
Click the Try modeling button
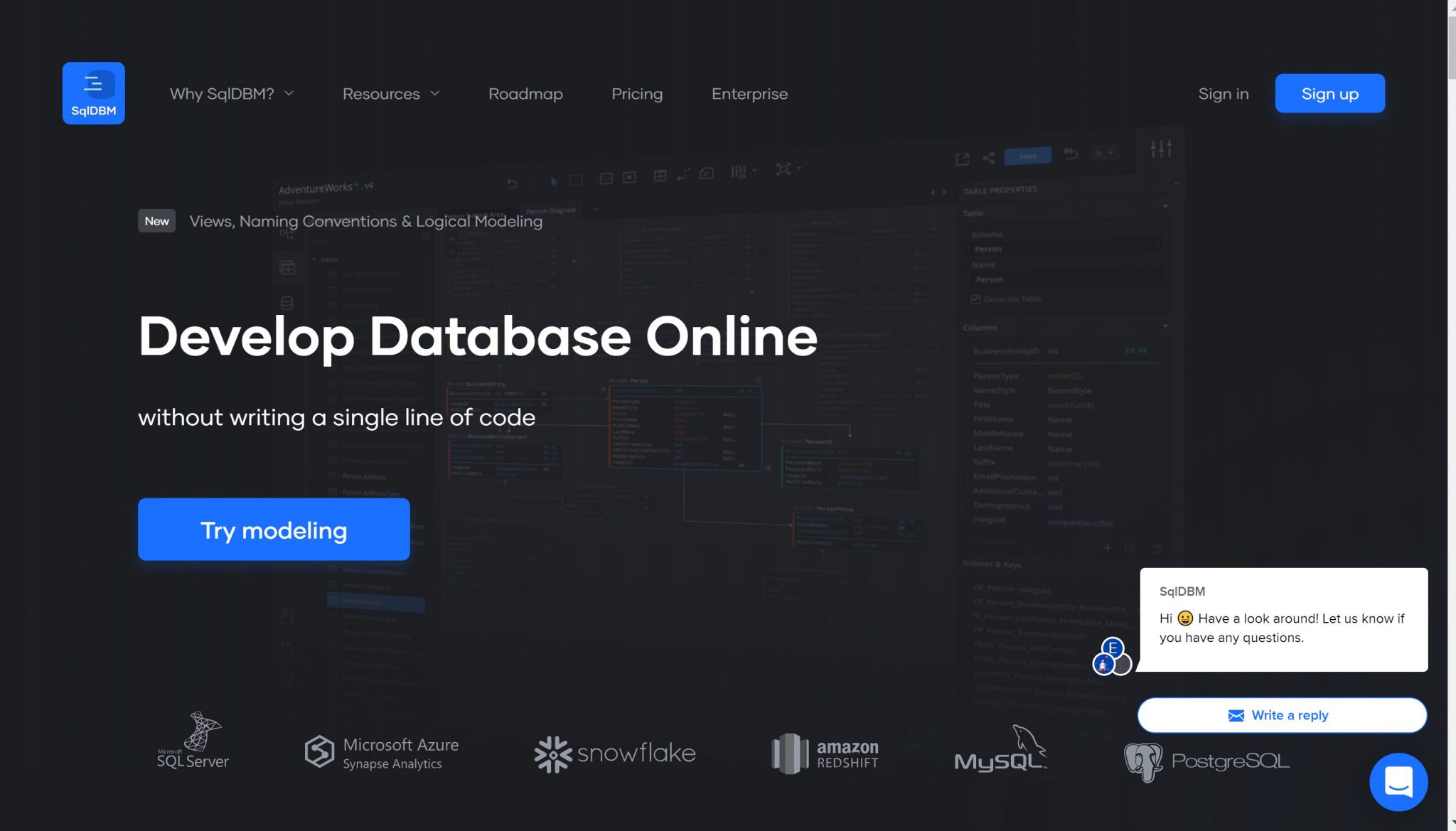(274, 530)
